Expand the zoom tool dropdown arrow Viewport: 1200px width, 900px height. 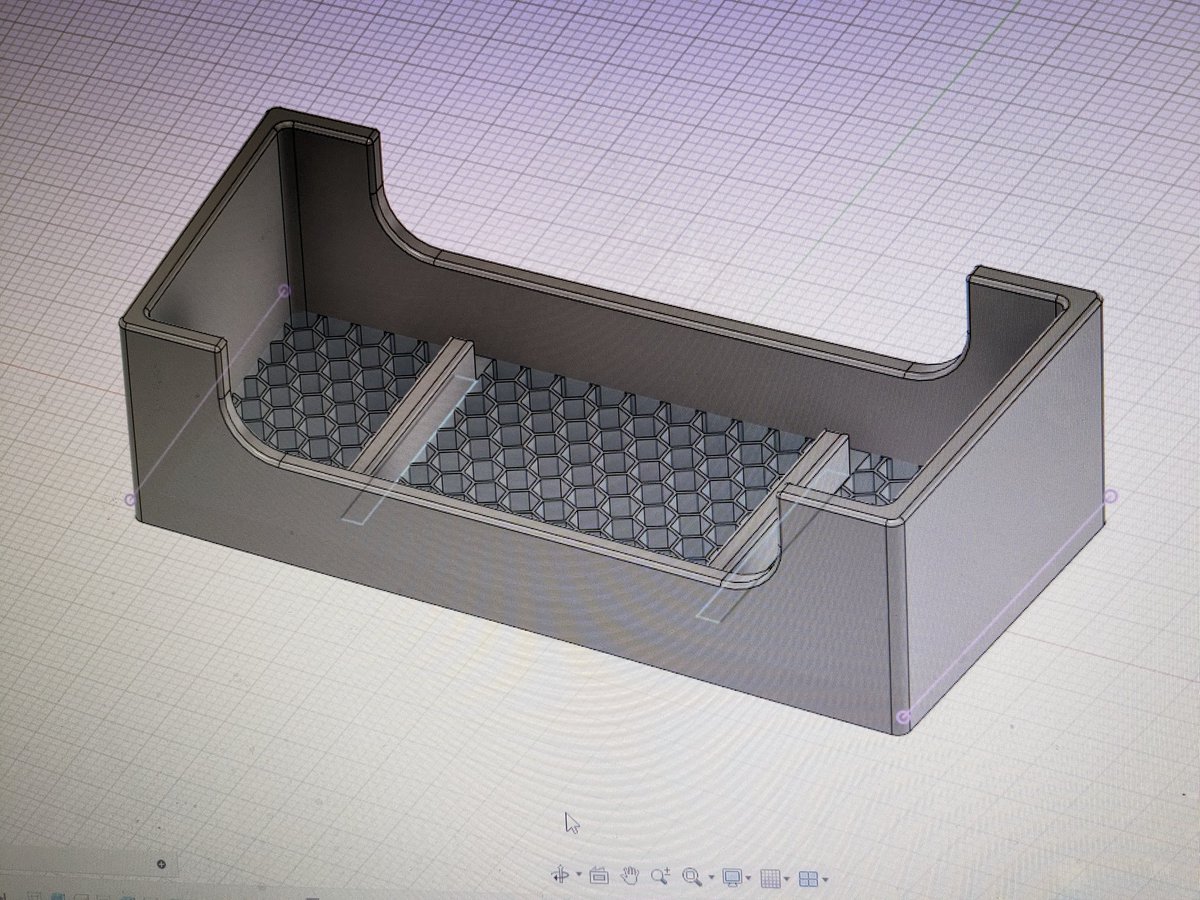point(710,877)
